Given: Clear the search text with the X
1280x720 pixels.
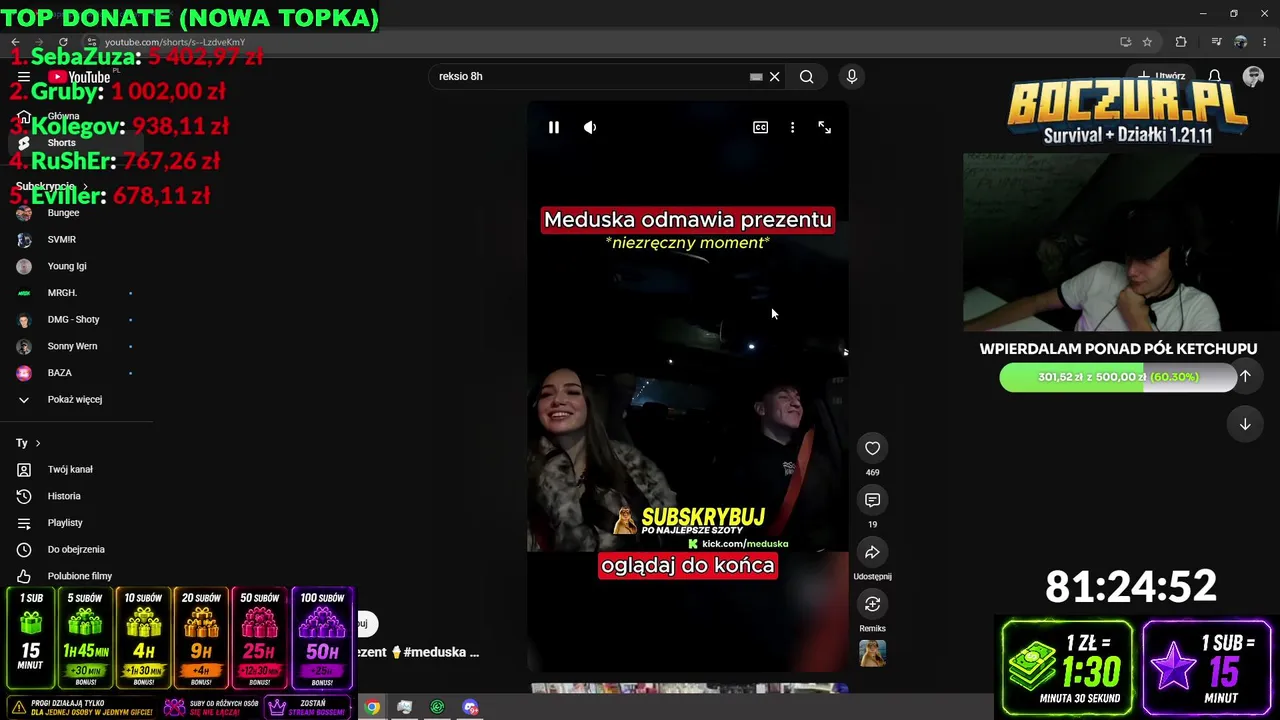Looking at the screenshot, I should (774, 76).
